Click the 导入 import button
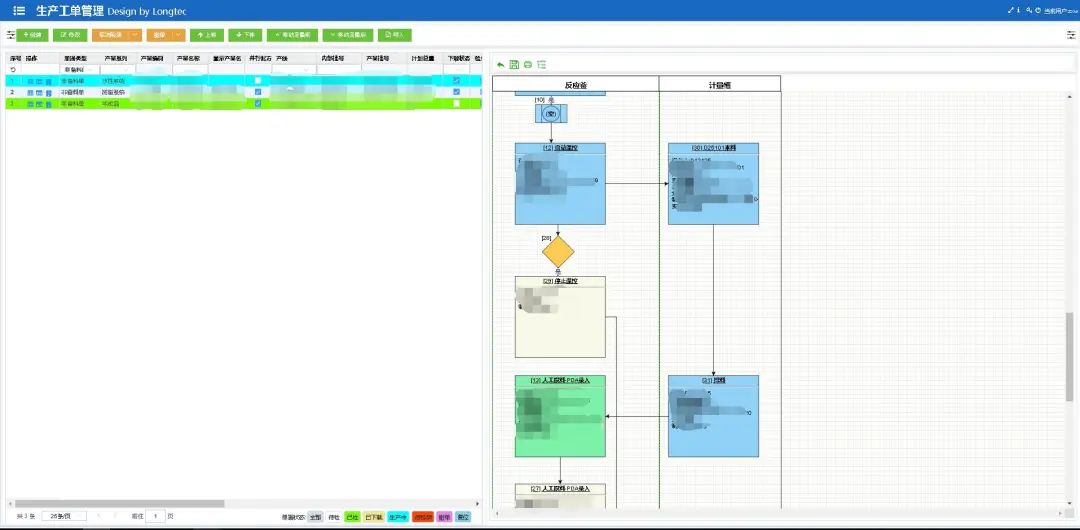 coord(395,34)
